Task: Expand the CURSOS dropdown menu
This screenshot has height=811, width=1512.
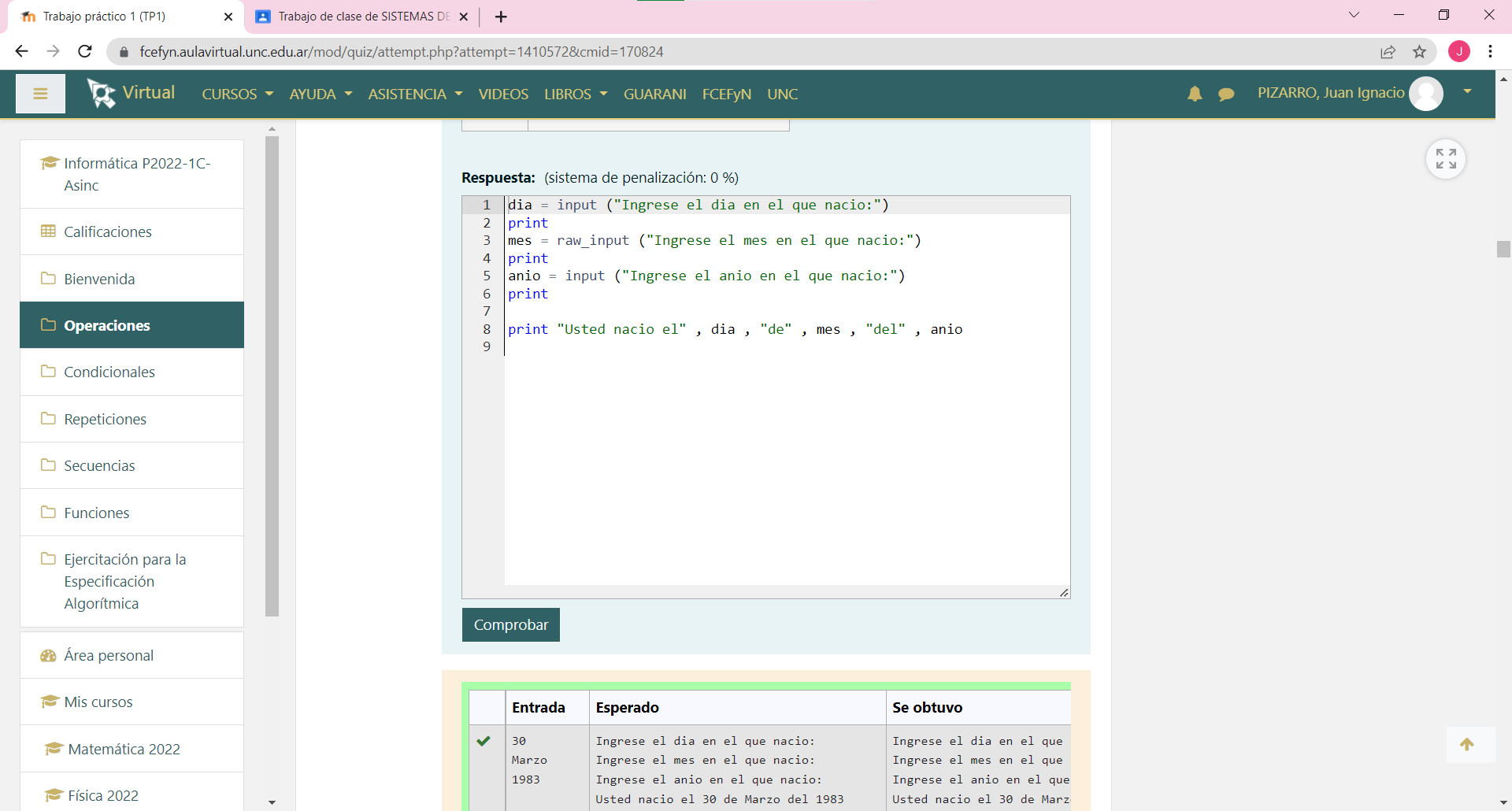Action: (x=237, y=94)
